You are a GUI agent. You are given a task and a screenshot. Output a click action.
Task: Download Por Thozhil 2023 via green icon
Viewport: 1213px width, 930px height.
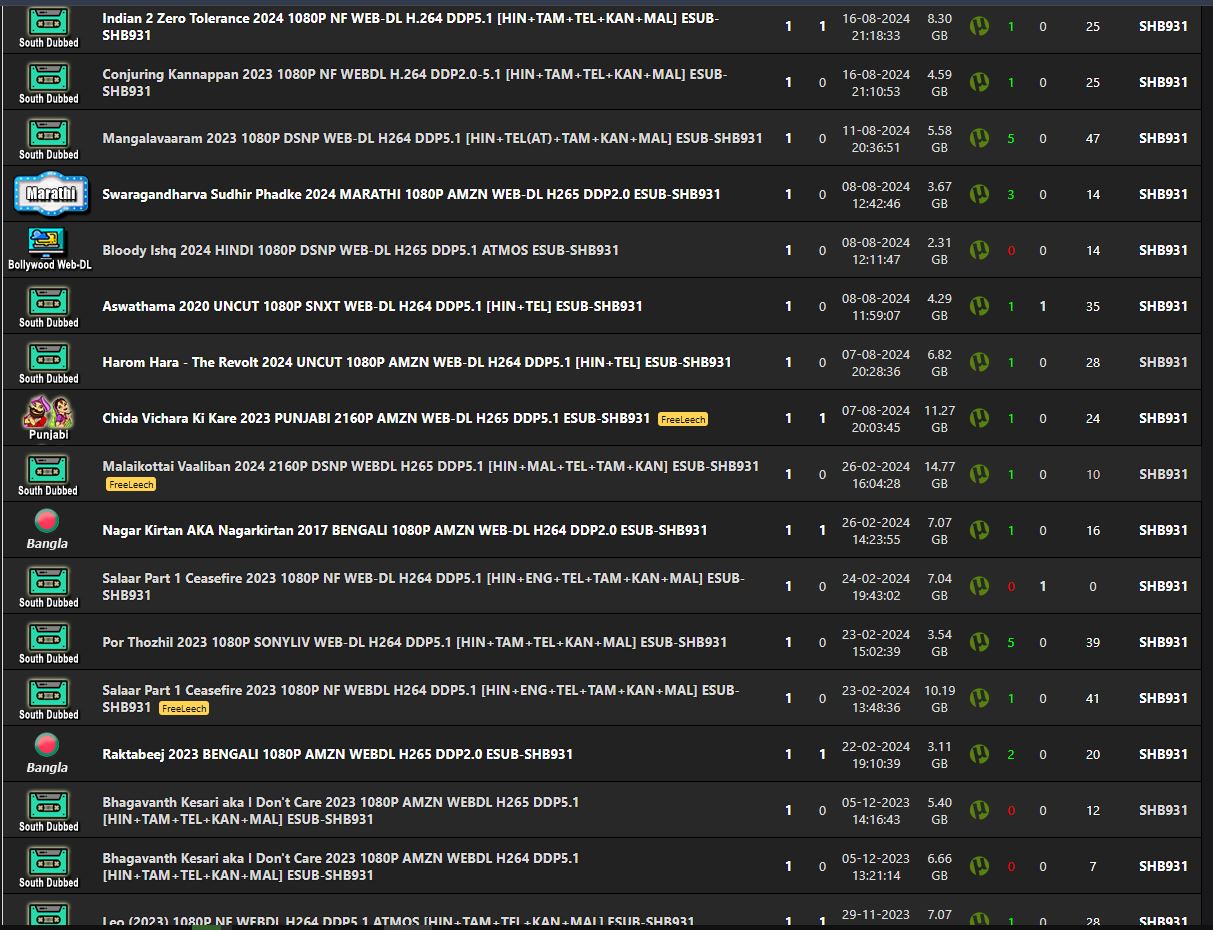click(979, 642)
